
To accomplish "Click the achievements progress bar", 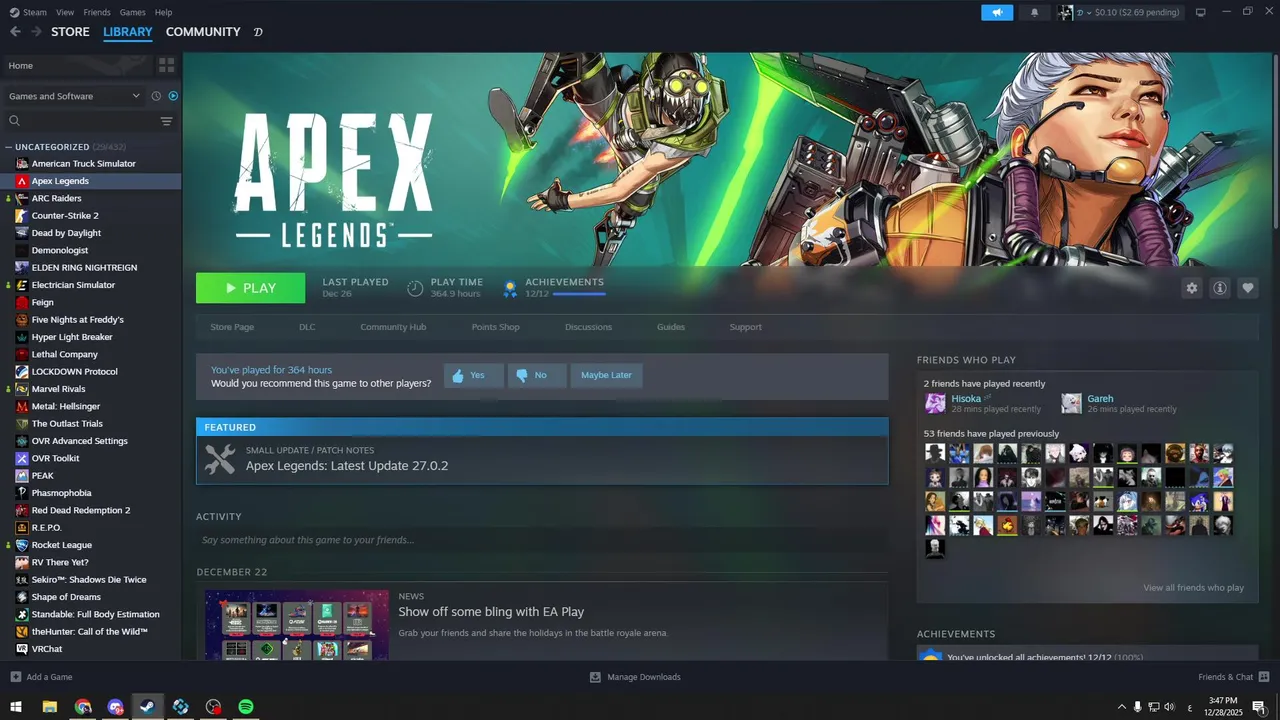I will click(579, 294).
